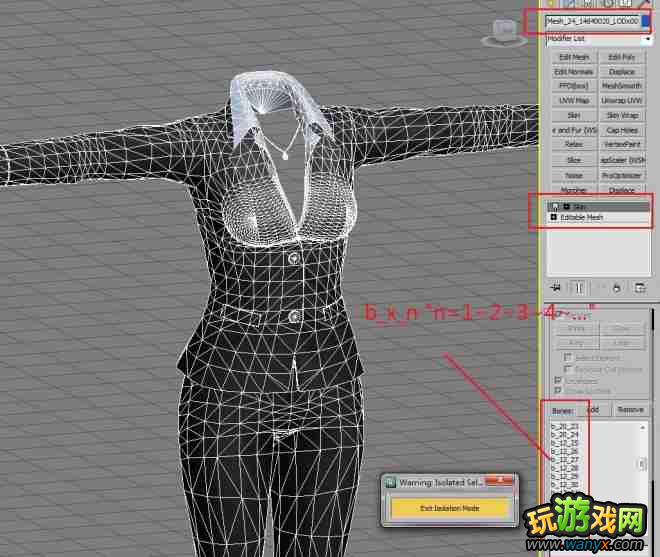Click the object color swatch beside name

click(x=645, y=21)
